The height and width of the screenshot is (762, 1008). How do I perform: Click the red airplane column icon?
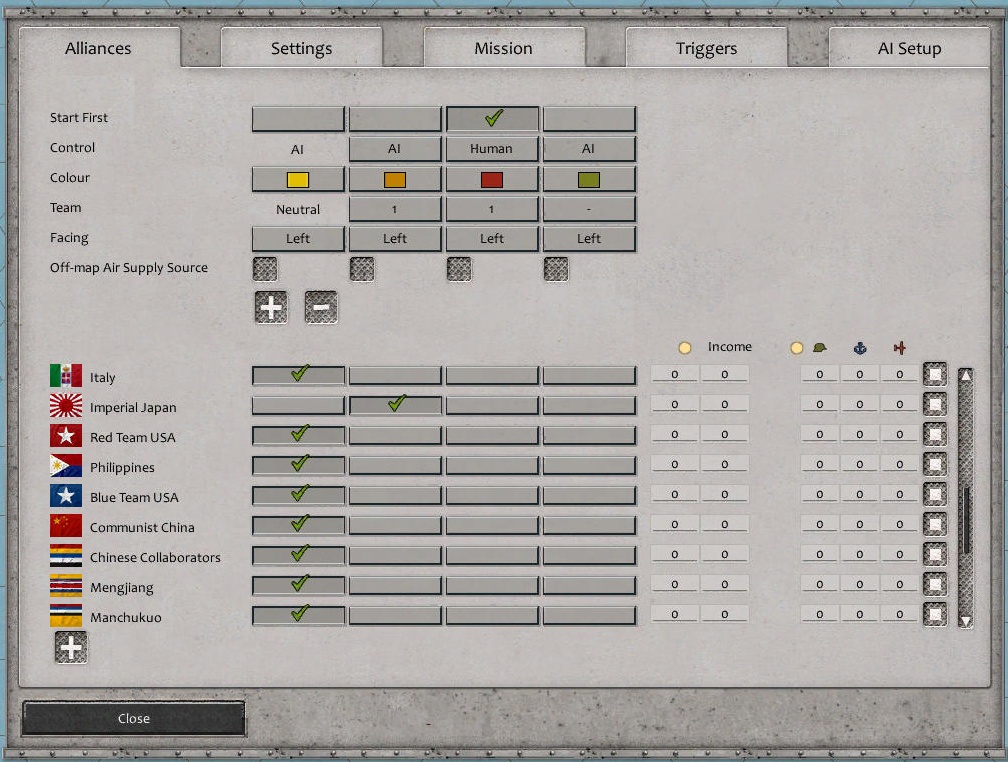point(898,346)
